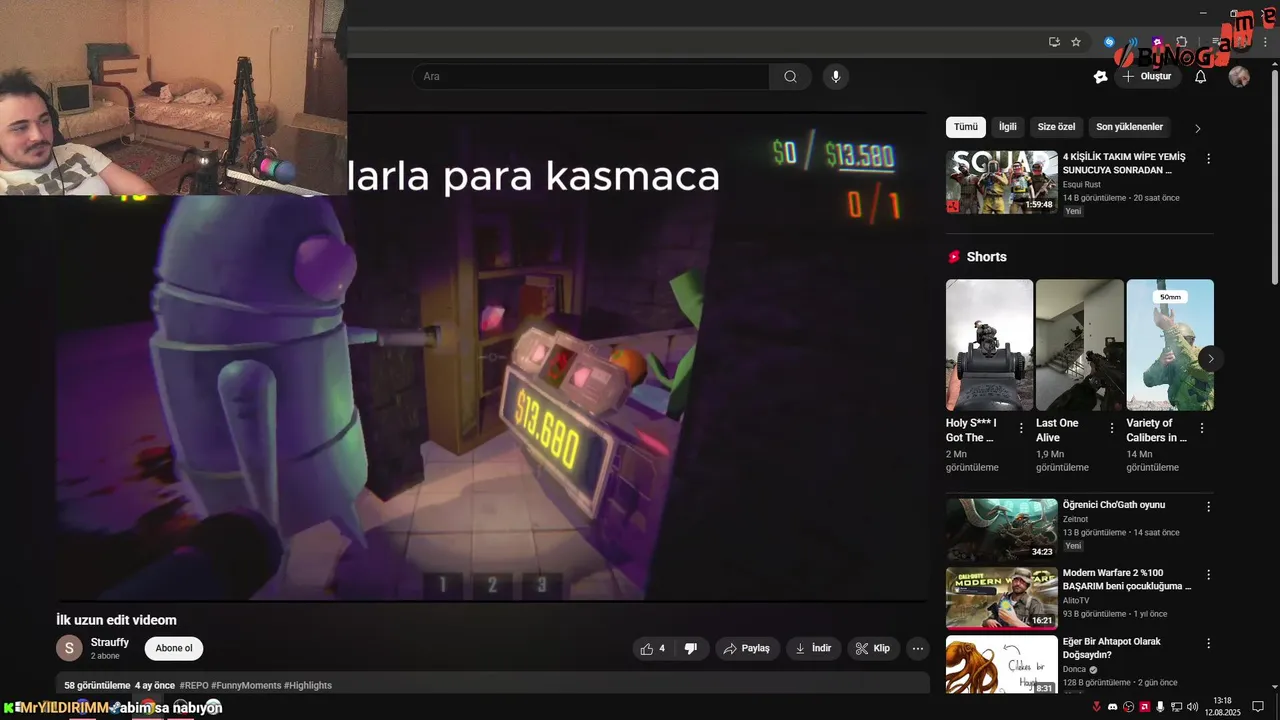Open the Shazam browser extension
The width and height of the screenshot is (1280, 720).
1109,42
